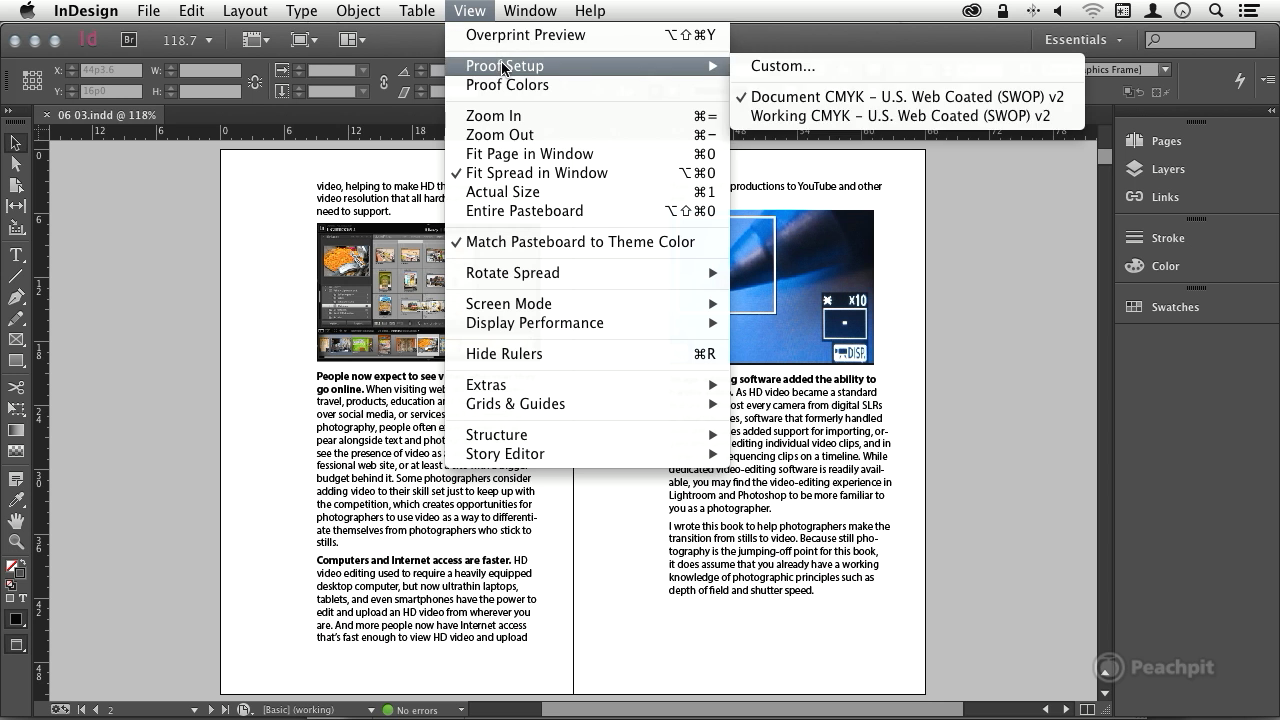Open the Window menu
Viewport: 1280px width, 720px height.
(530, 11)
